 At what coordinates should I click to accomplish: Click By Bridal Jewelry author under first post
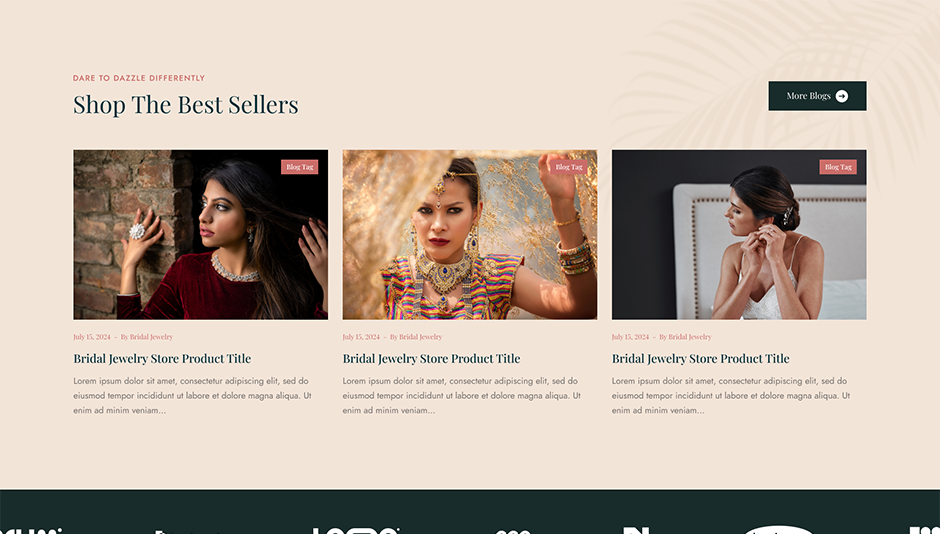(147, 337)
